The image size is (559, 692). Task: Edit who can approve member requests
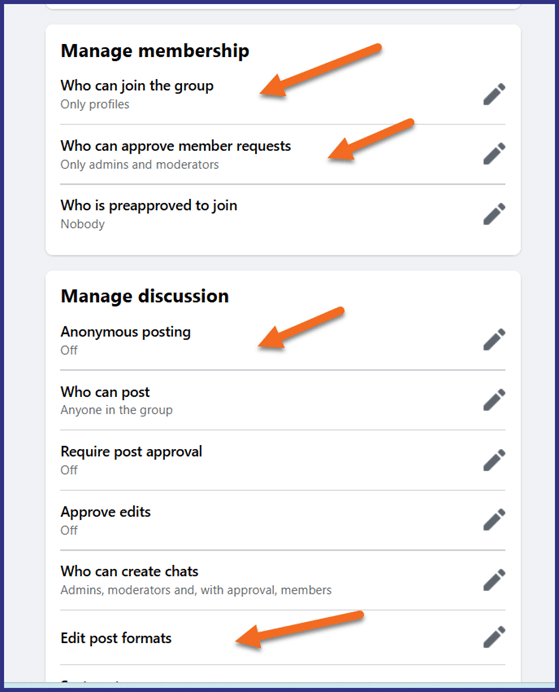(494, 154)
